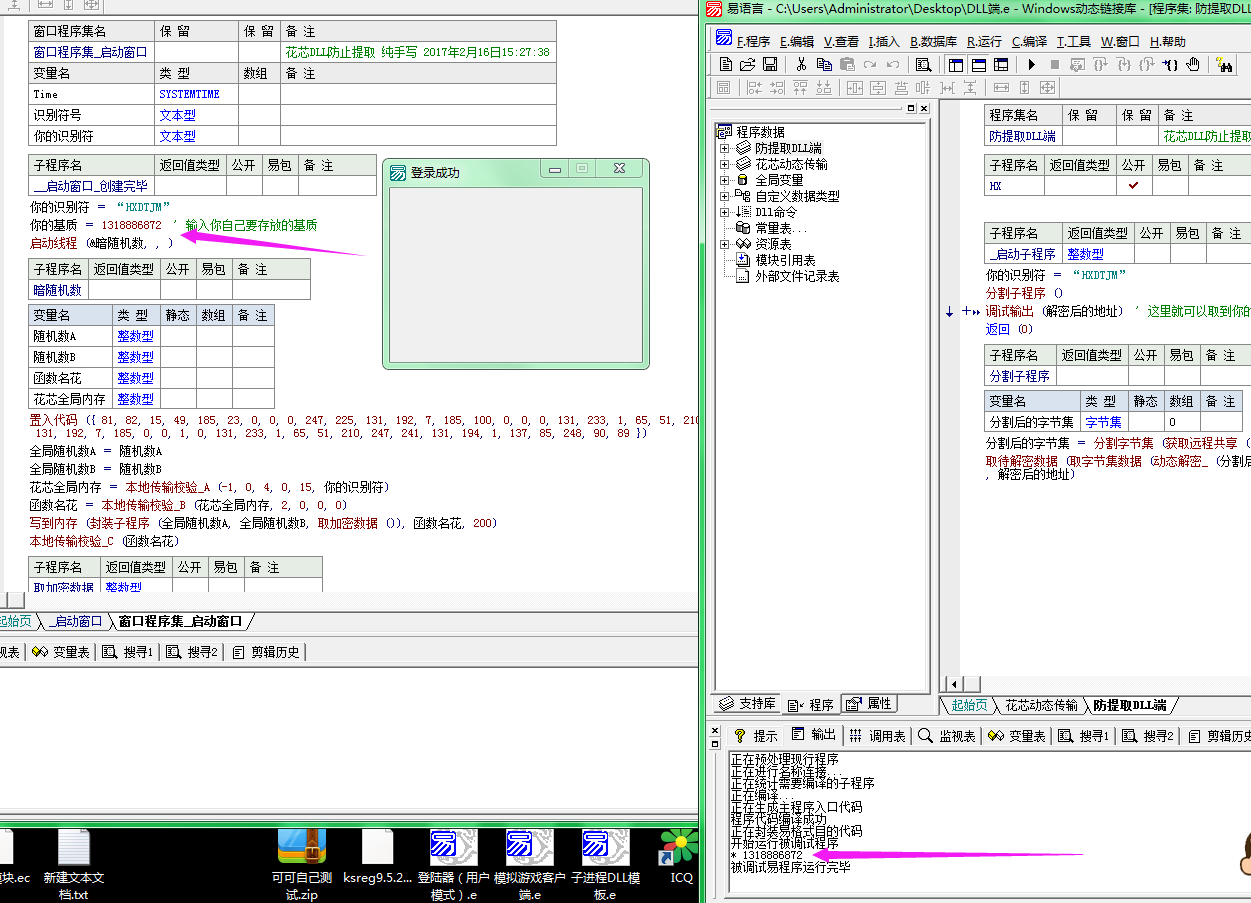
Task: Open the T.工具 menu
Action: point(1074,41)
